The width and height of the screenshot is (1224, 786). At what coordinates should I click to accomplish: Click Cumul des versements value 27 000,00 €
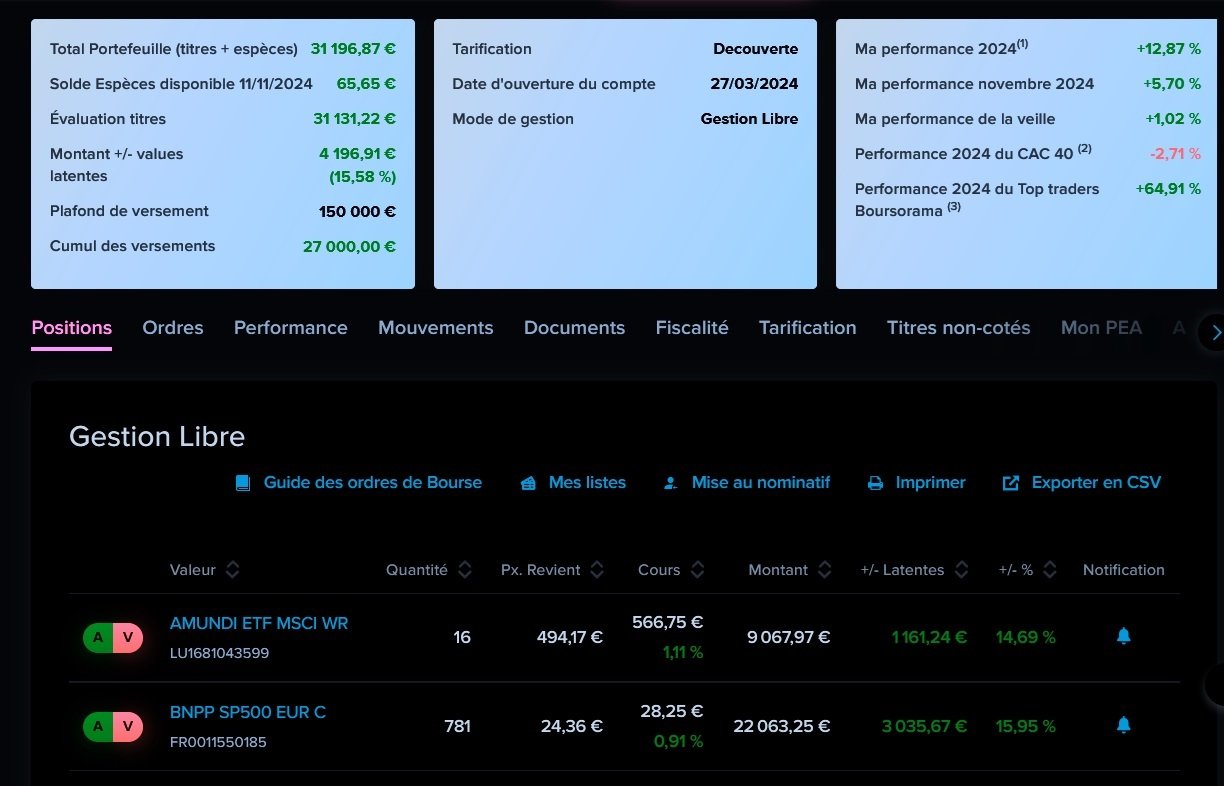pos(349,246)
